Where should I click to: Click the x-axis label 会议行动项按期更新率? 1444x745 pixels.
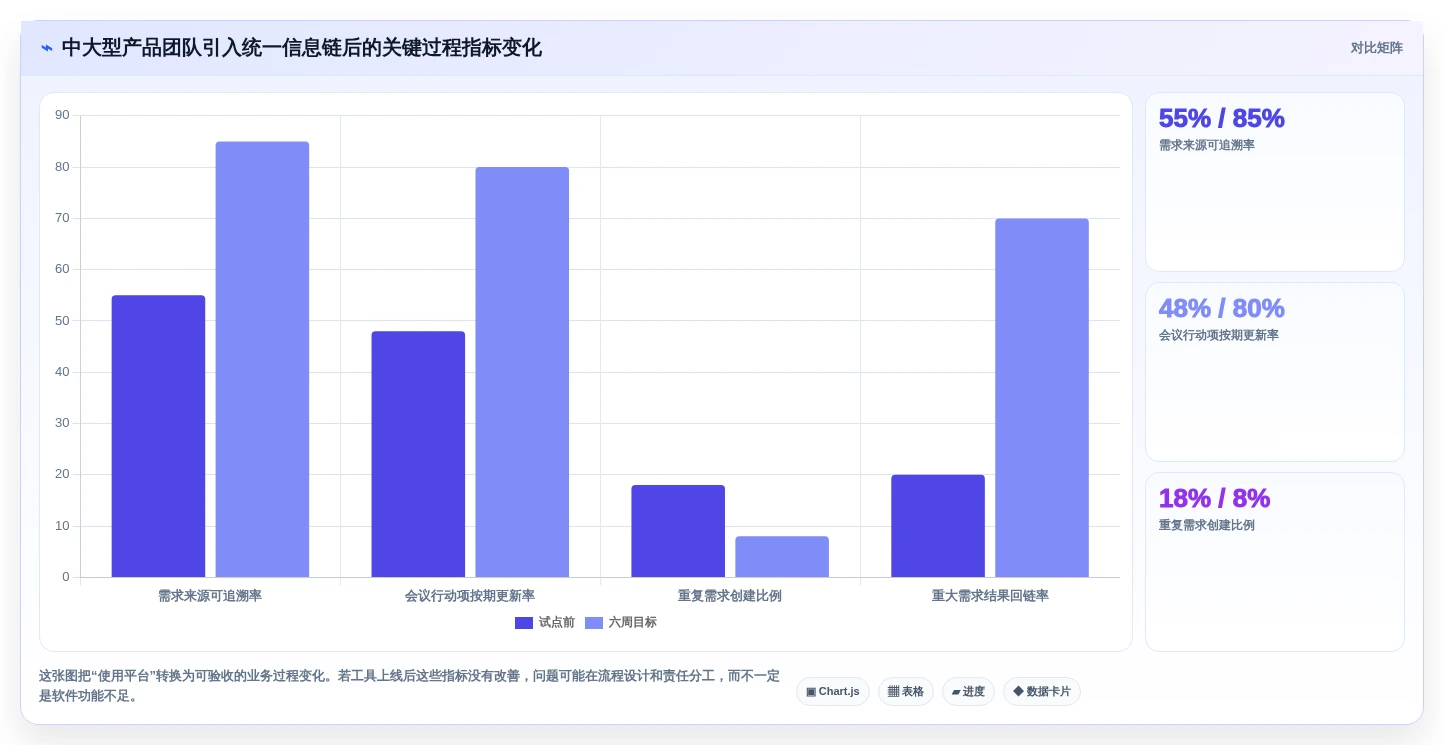[x=470, y=596]
